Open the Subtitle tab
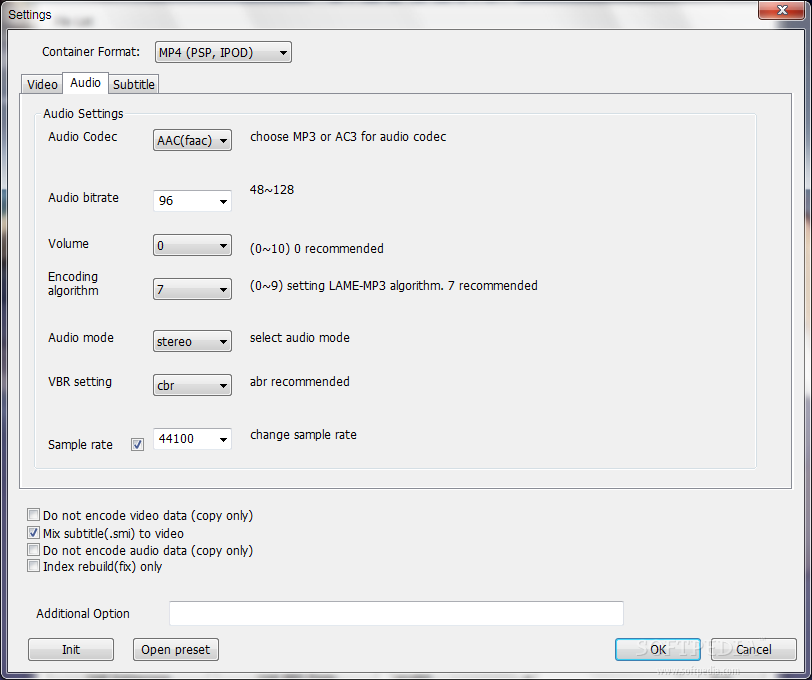Viewport: 812px width, 680px height. click(x=134, y=84)
